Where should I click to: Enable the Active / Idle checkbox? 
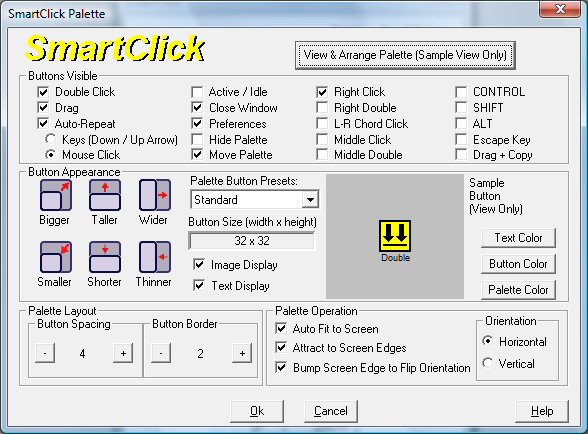197,92
